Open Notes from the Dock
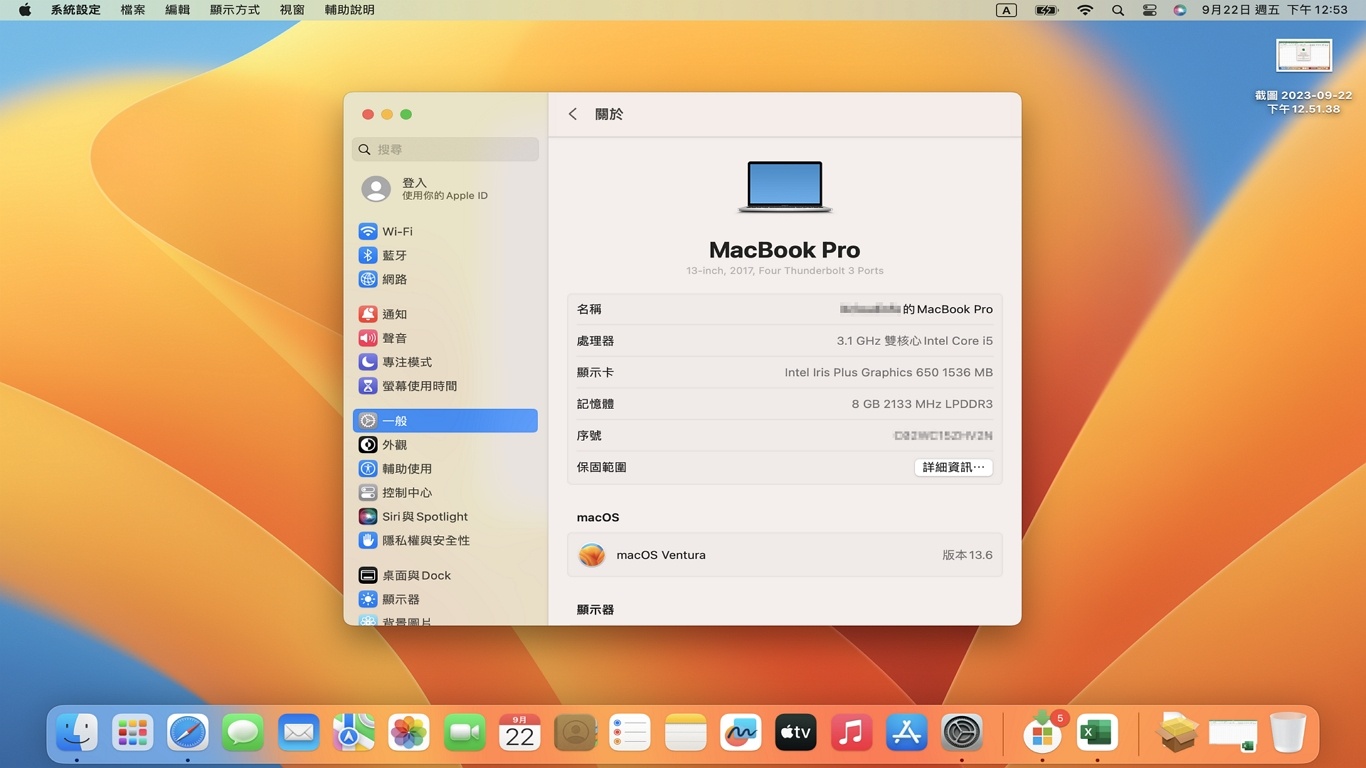The image size is (1366, 768). click(x=686, y=733)
